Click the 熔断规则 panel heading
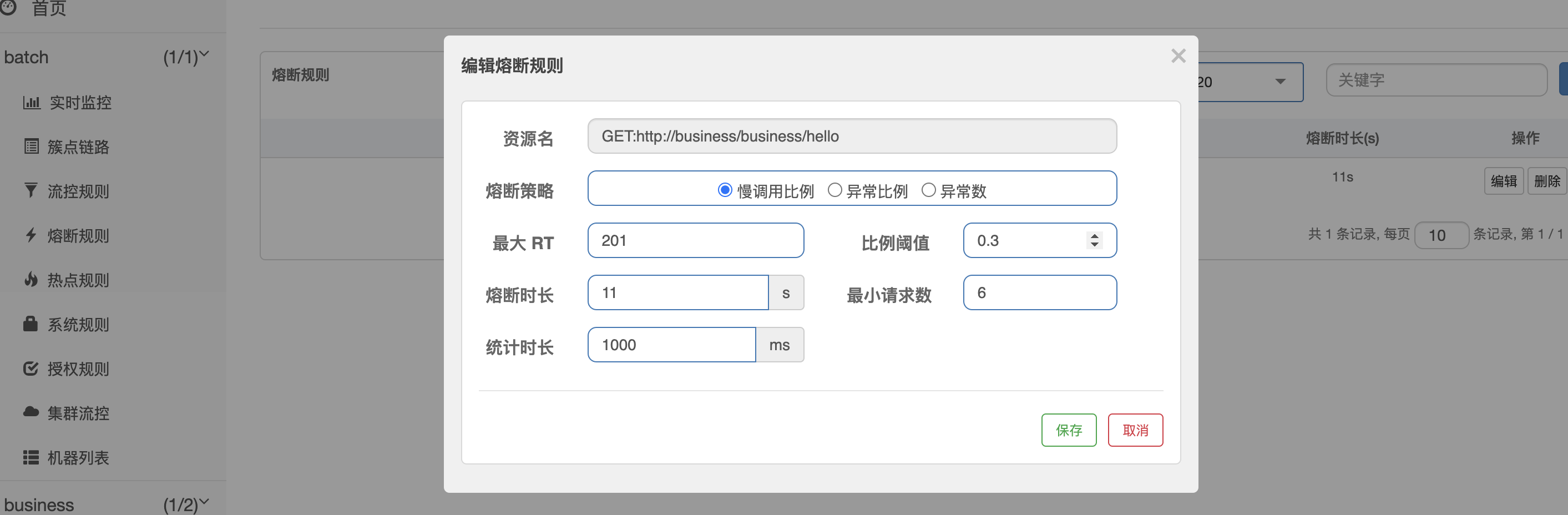1568x515 pixels. click(300, 75)
